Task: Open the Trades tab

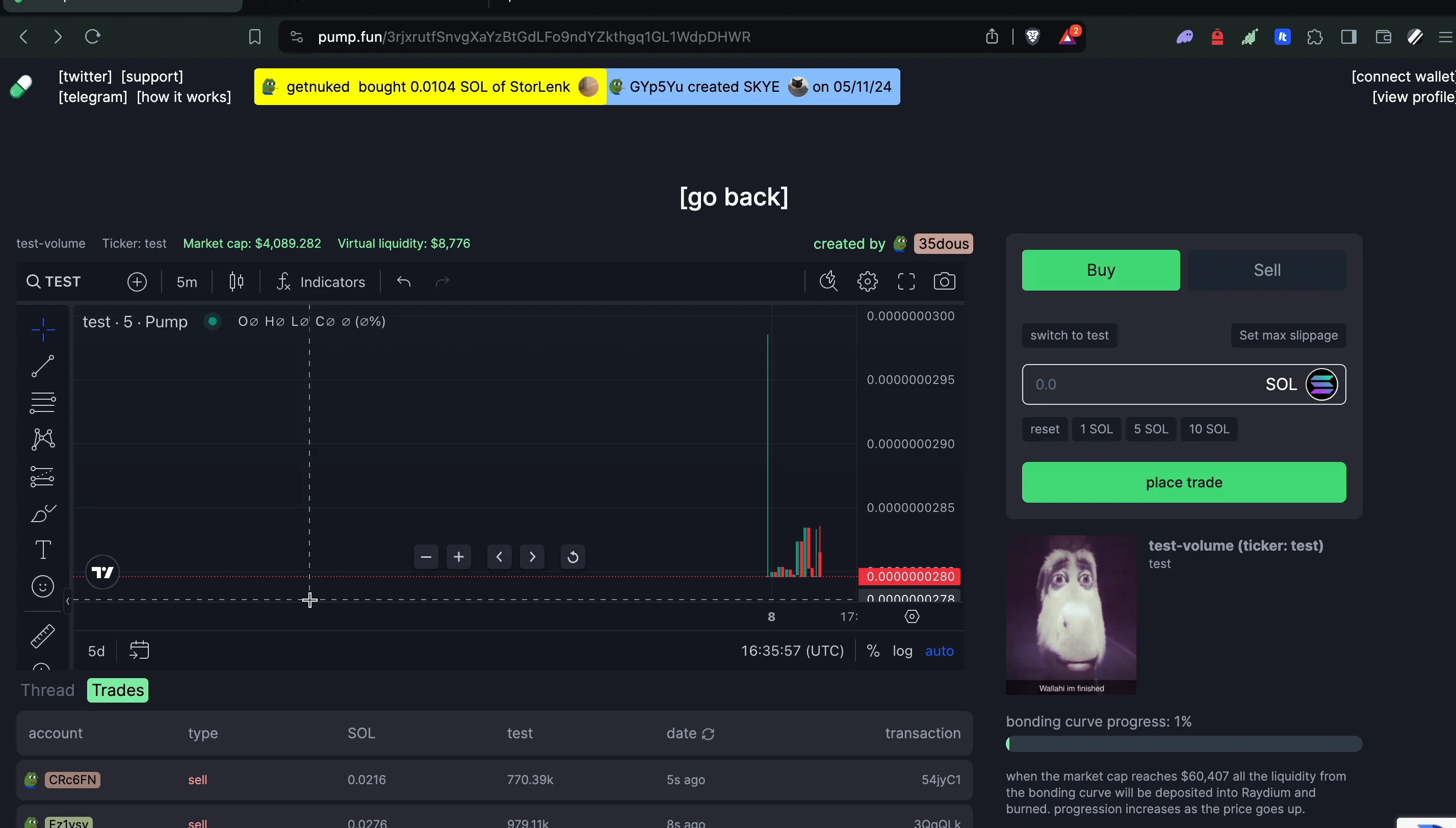Action: point(118,690)
